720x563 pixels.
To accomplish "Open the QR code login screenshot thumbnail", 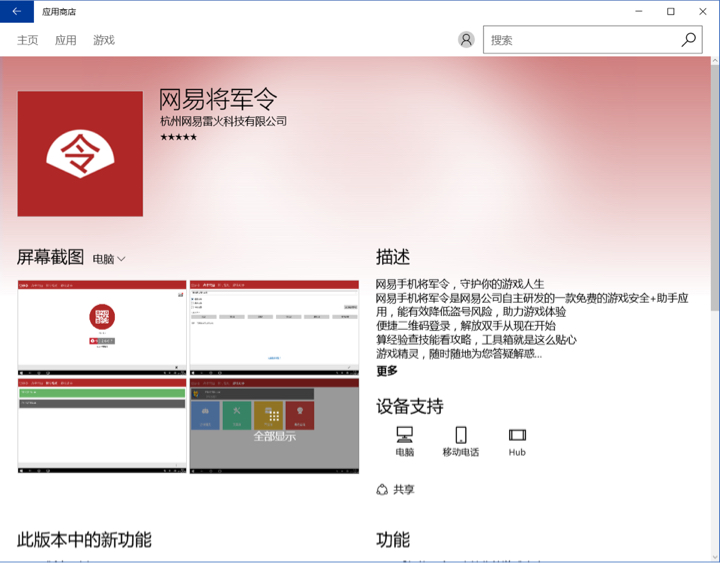I will [x=102, y=327].
